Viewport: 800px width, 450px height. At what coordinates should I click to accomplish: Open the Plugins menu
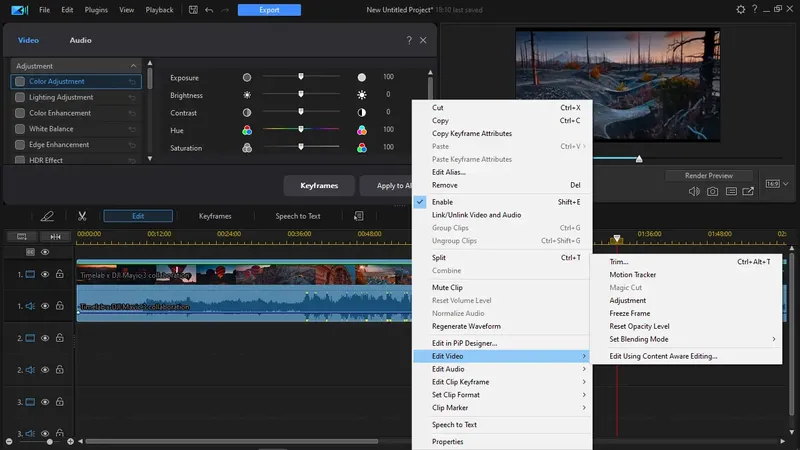(x=96, y=10)
